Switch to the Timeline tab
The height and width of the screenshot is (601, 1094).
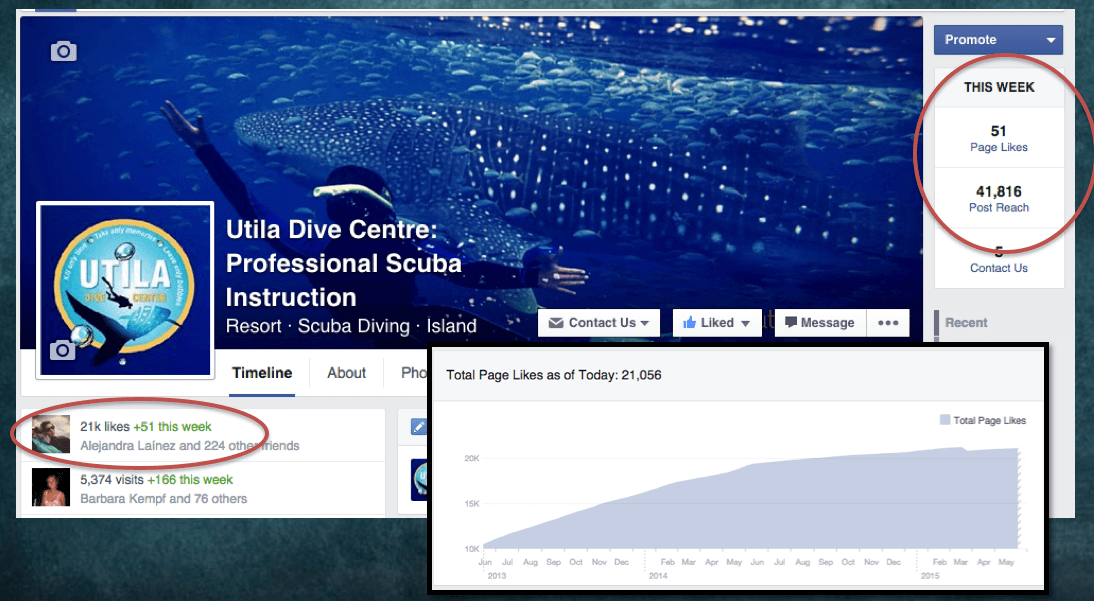pyautogui.click(x=262, y=373)
